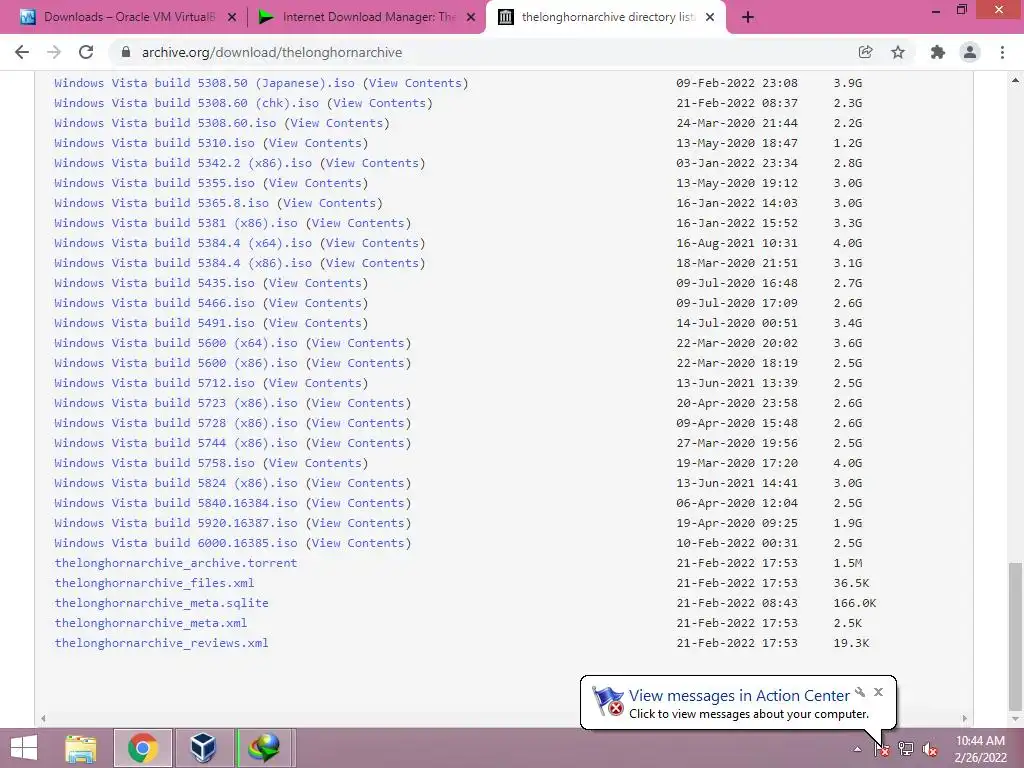Click View messages in Action Center
Screen dimensions: 1024x768
tap(739, 696)
